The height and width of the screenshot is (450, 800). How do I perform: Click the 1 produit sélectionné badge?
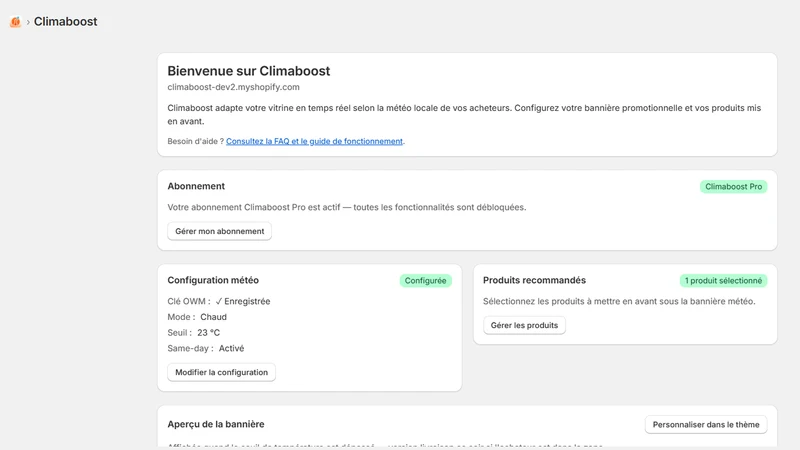point(723,281)
